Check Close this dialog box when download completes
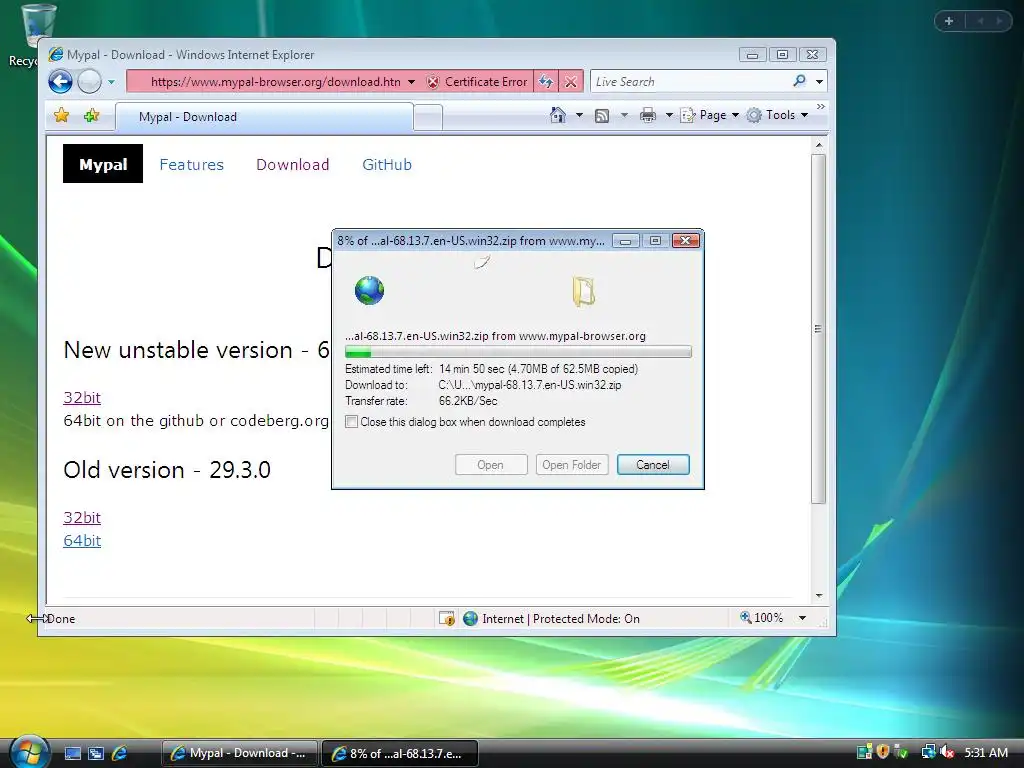The height and width of the screenshot is (768, 1024). click(351, 422)
